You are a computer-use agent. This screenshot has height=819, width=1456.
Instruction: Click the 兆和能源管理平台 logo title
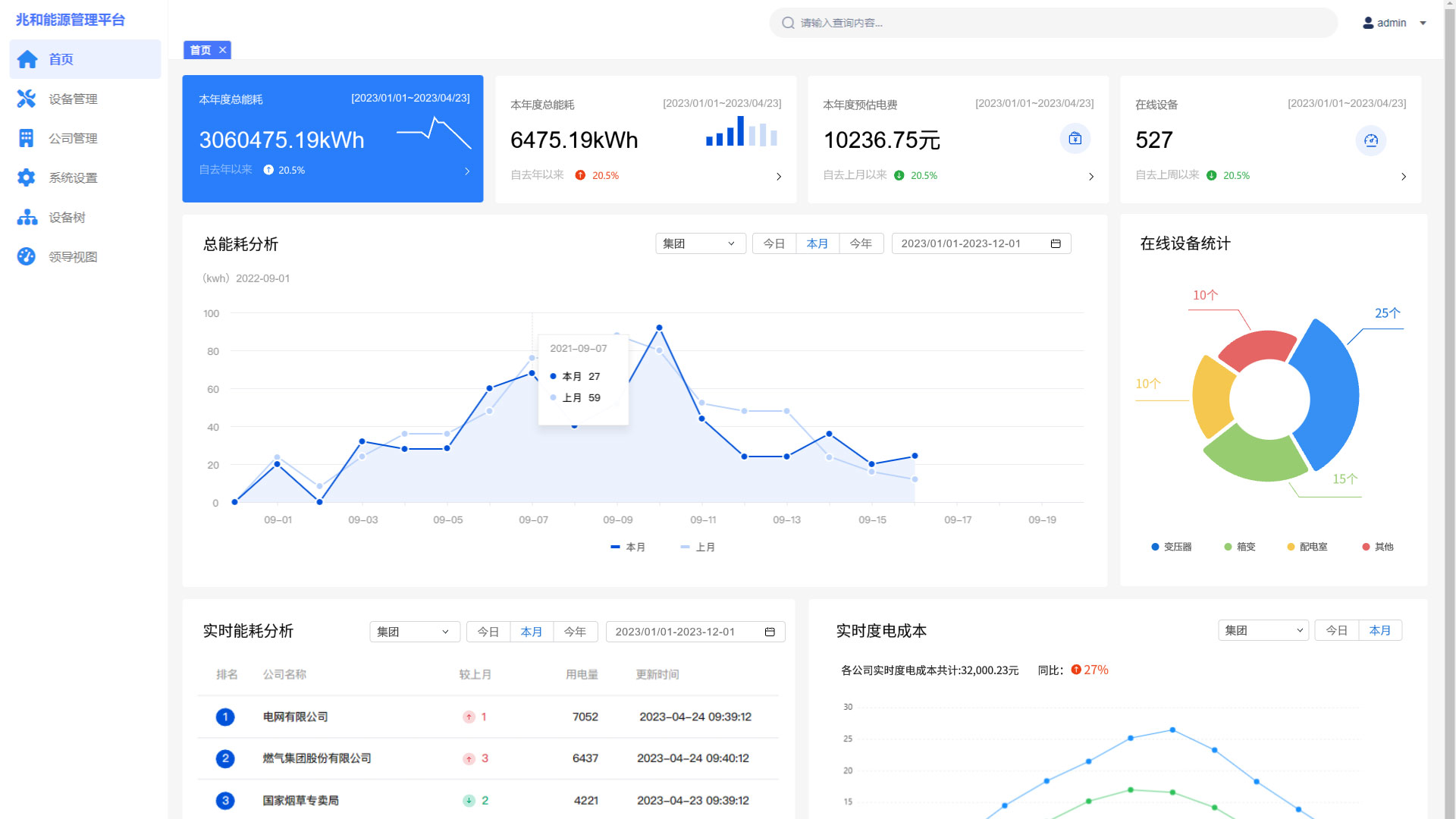pos(71,20)
